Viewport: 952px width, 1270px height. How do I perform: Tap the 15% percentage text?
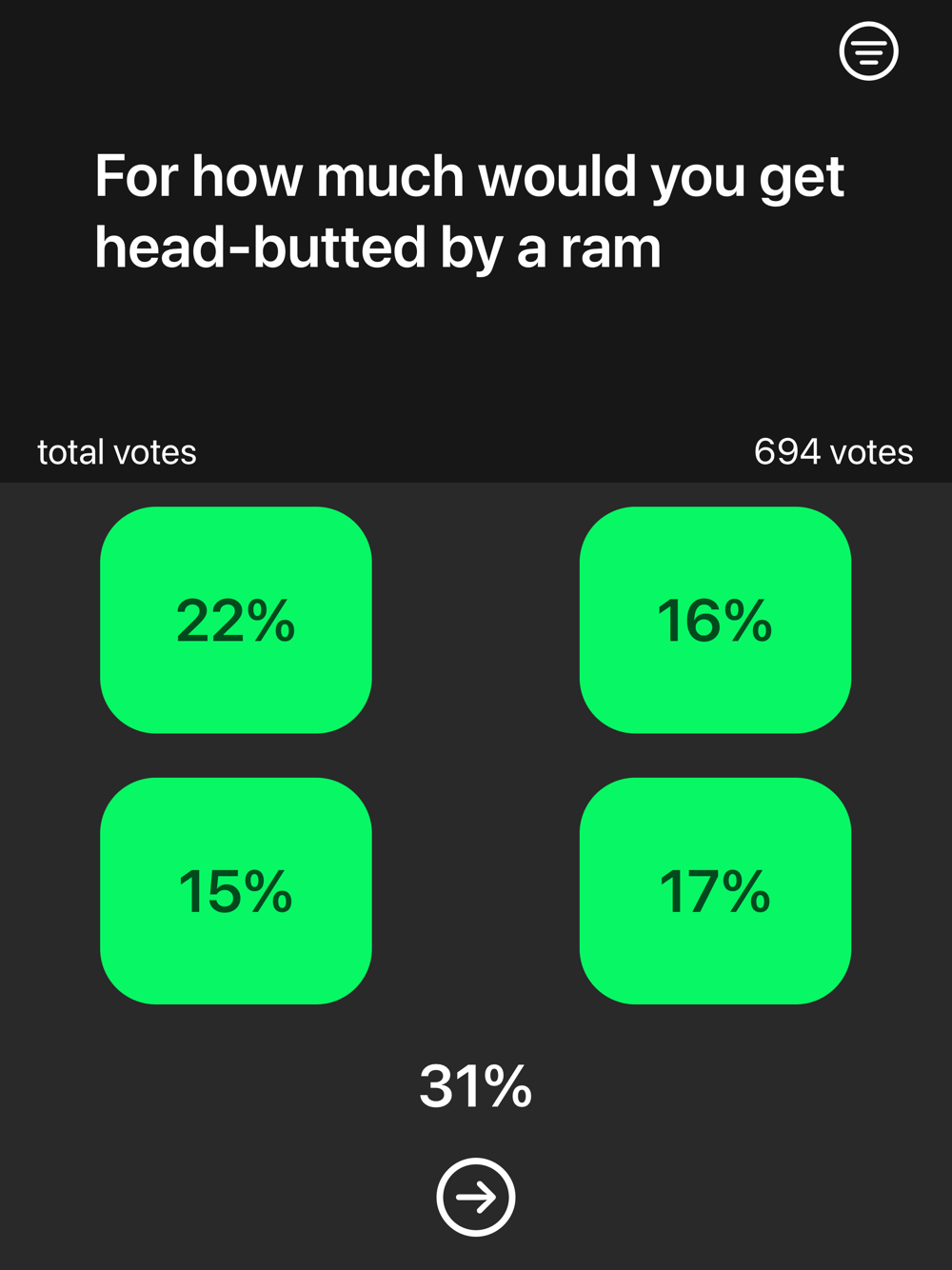click(236, 892)
